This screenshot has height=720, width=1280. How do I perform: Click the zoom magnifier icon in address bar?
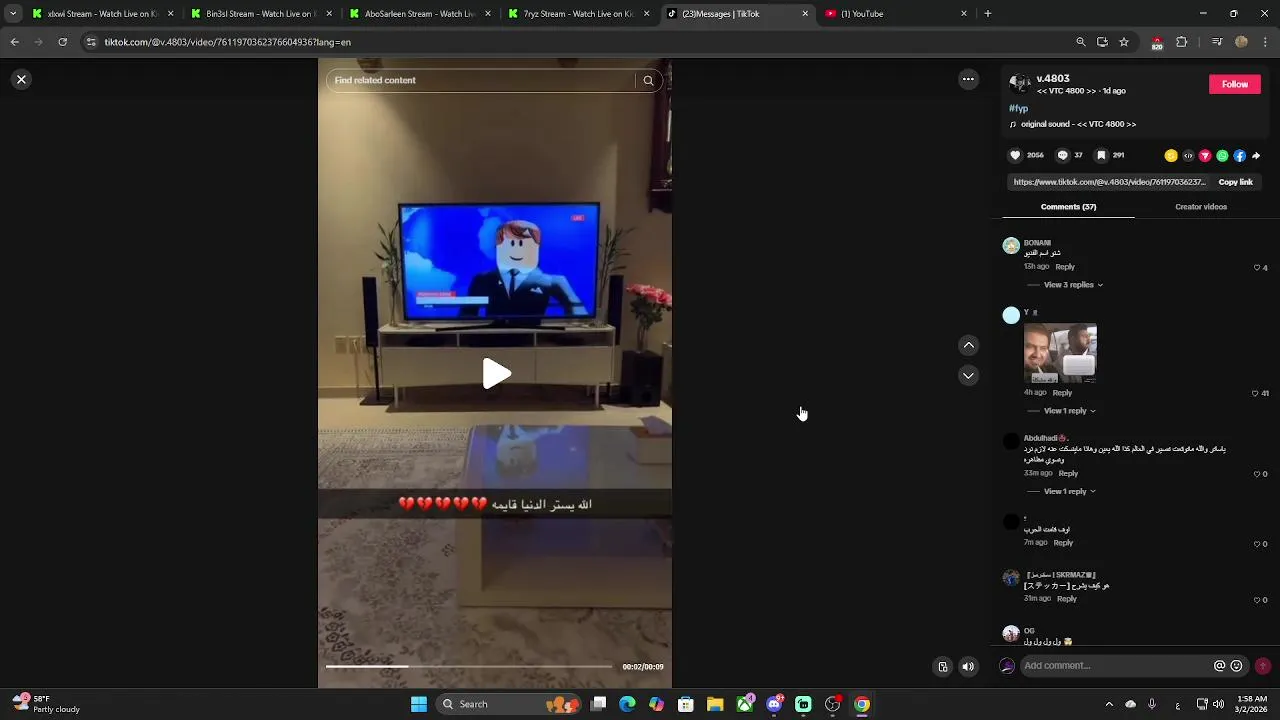[x=1080, y=42]
